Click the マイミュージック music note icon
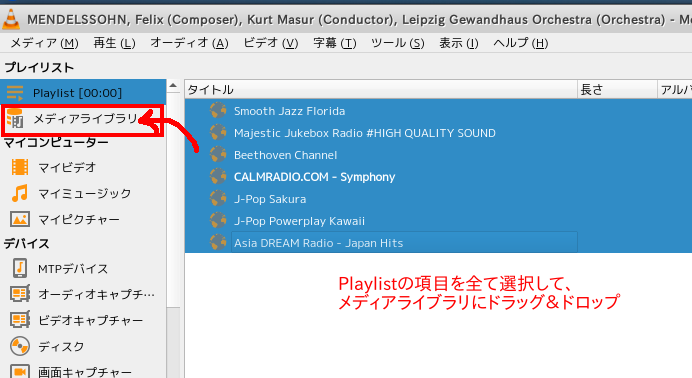Viewport: 692px width, 378px height. coord(20,193)
